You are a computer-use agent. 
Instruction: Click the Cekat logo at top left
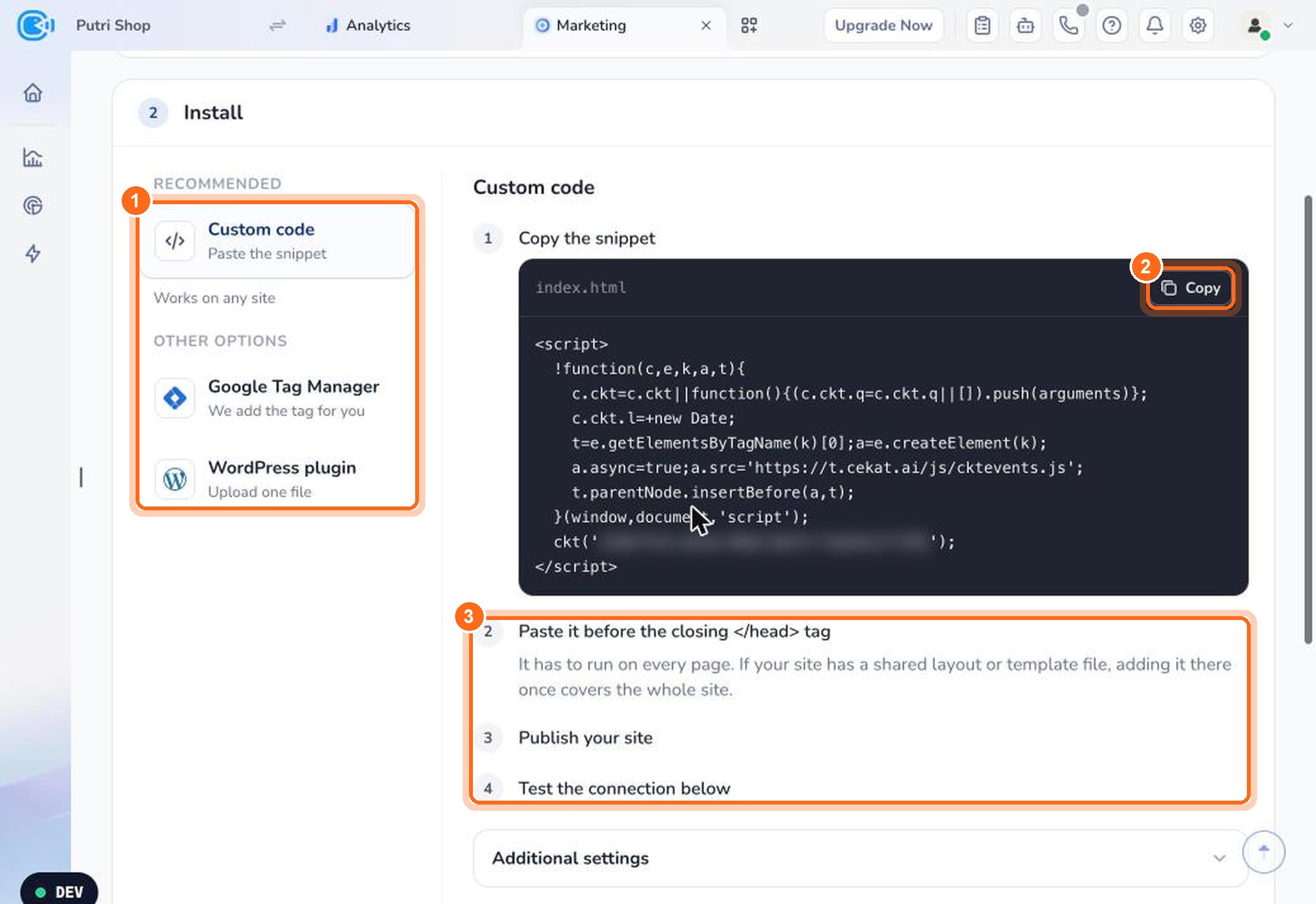pos(35,25)
